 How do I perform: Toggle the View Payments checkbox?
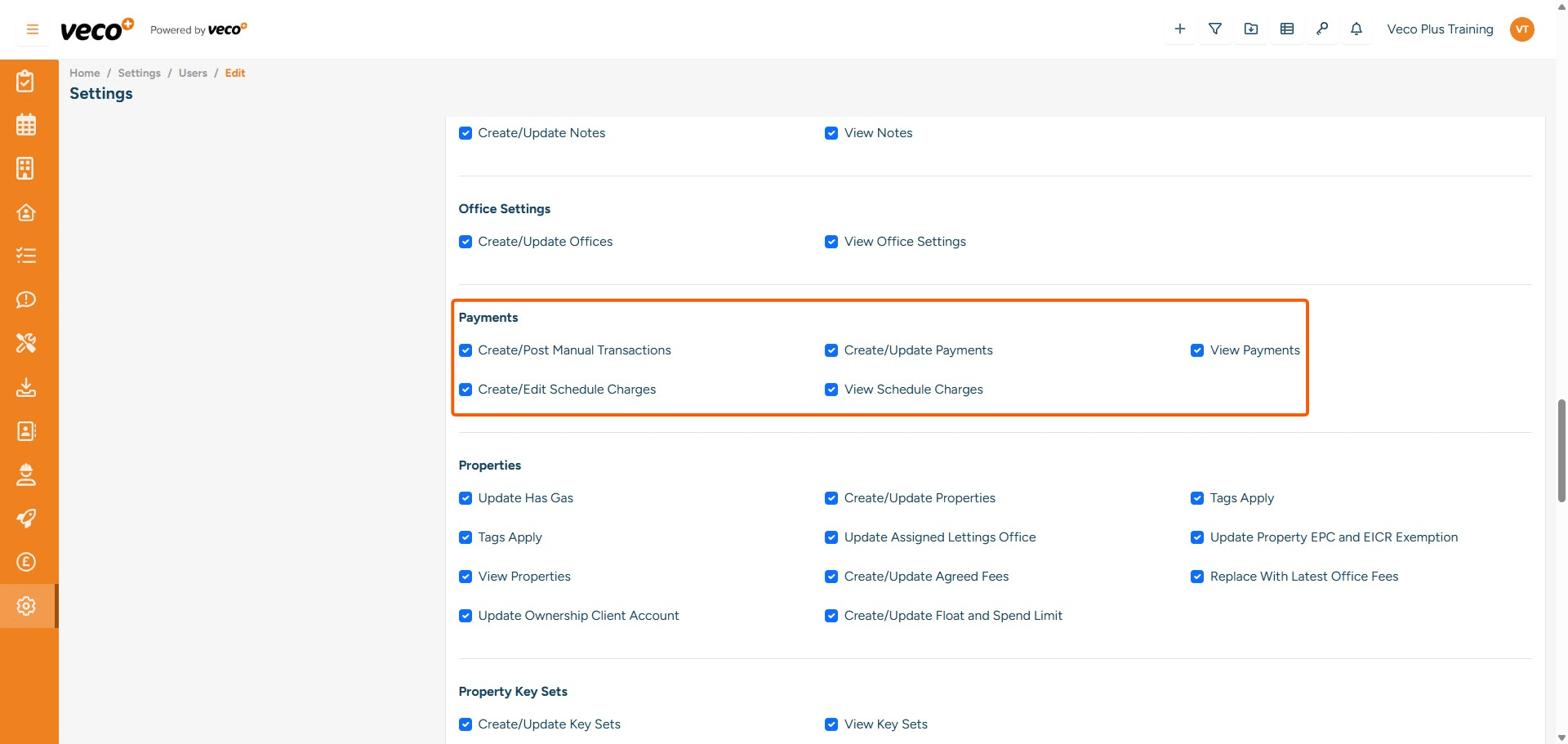1197,350
